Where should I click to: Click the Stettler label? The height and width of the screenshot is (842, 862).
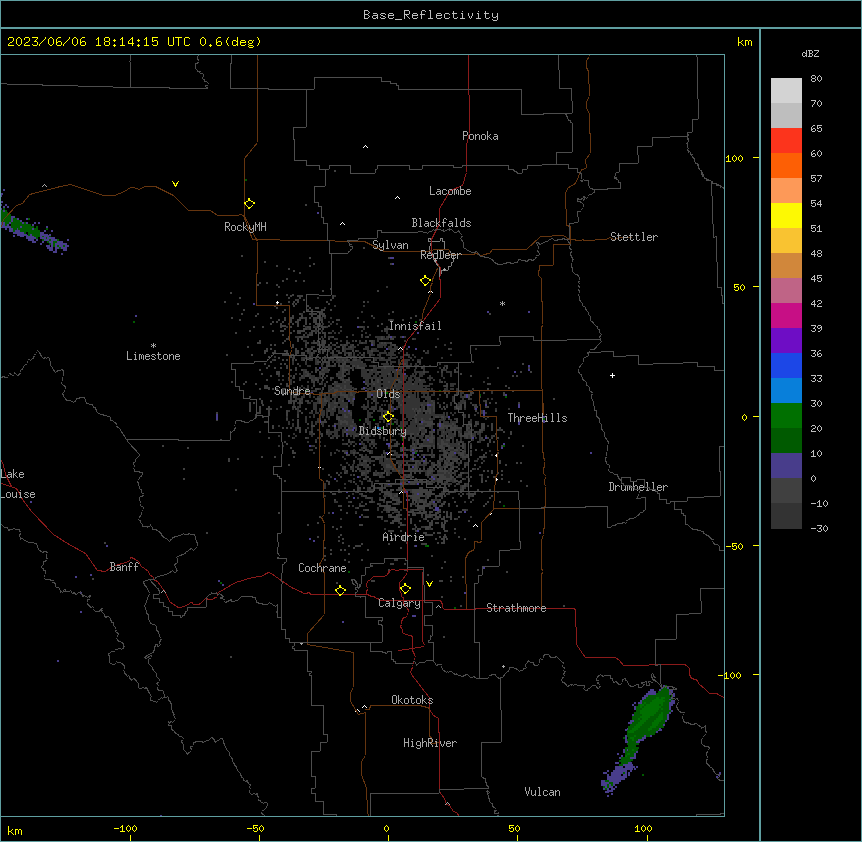634,237
